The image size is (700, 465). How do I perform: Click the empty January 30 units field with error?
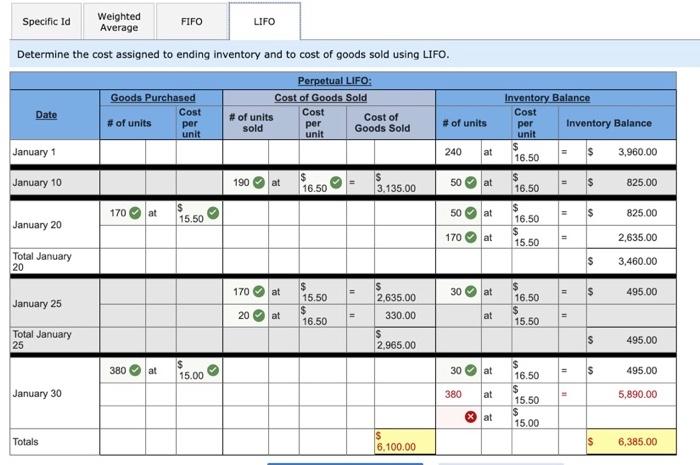click(458, 417)
